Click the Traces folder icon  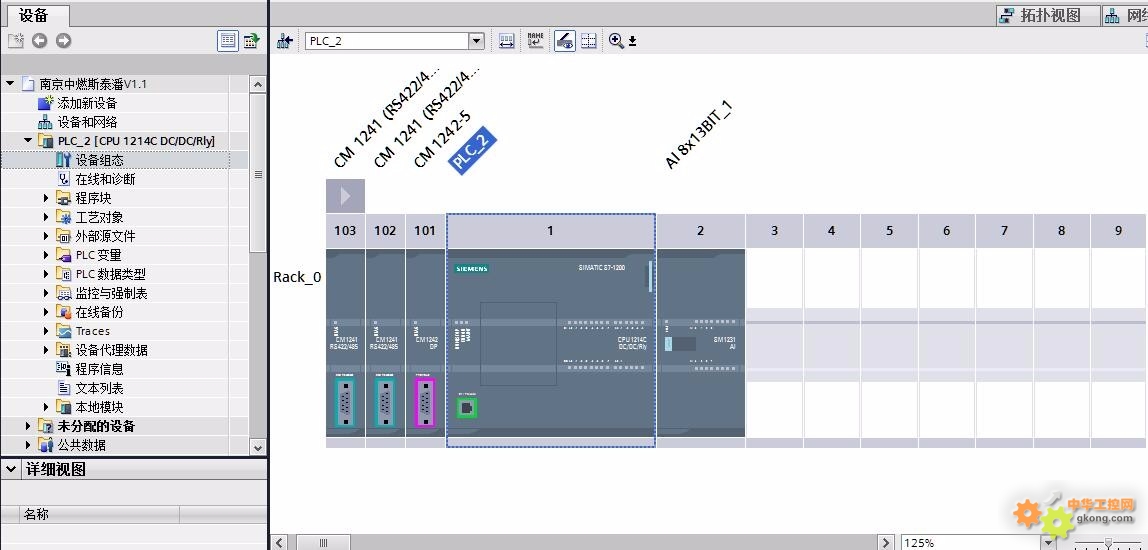tap(64, 331)
